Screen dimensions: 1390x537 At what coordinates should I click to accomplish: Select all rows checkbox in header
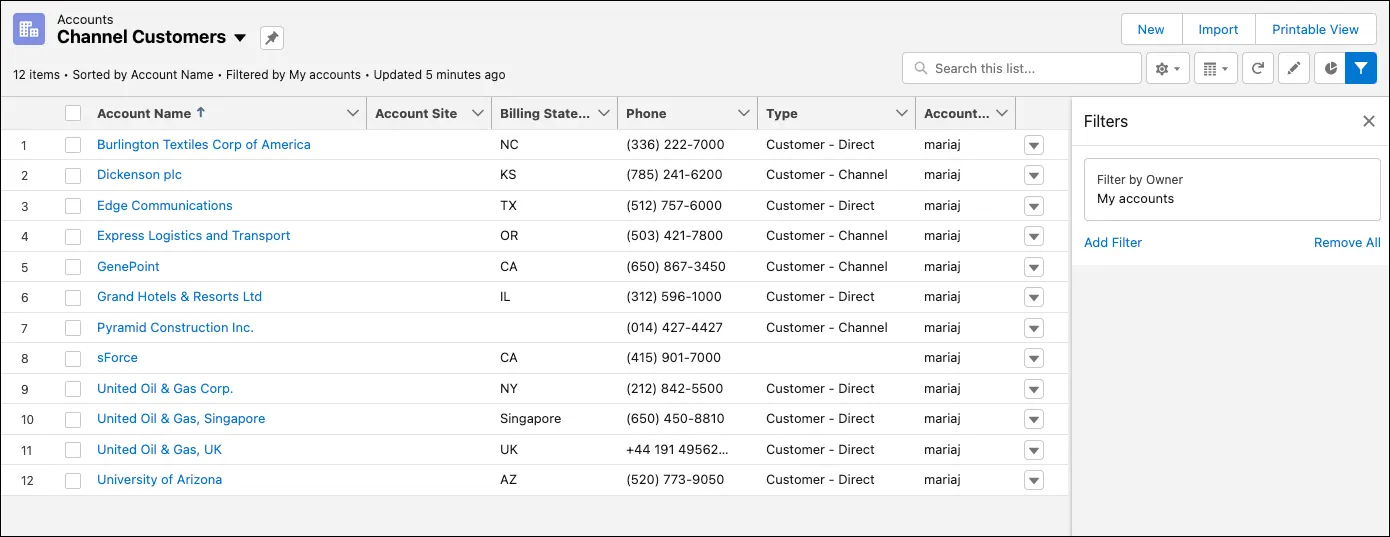pos(73,113)
